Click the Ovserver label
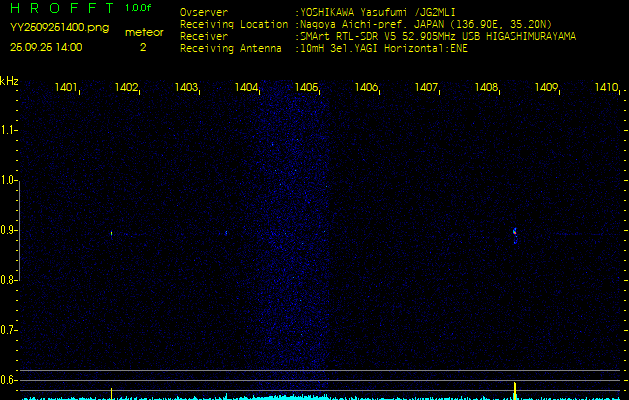 coord(204,12)
